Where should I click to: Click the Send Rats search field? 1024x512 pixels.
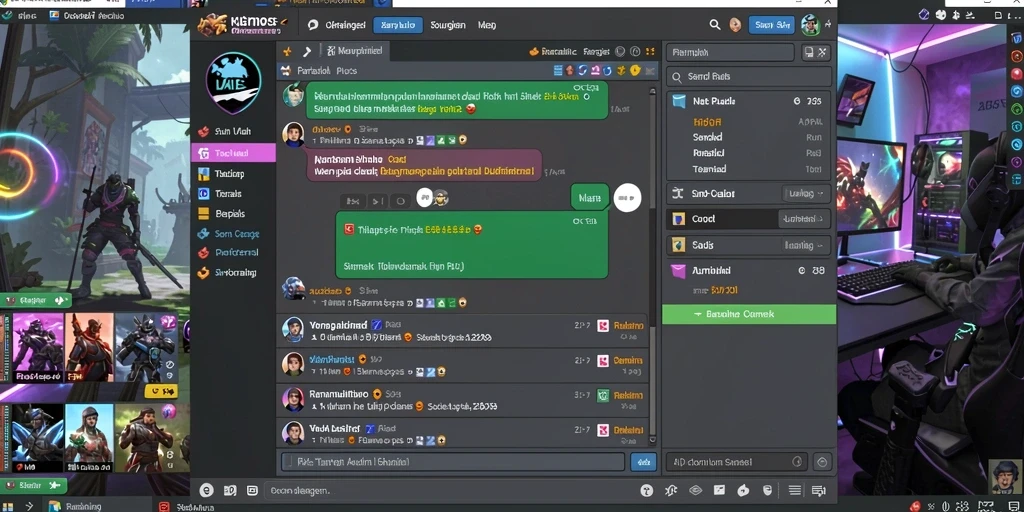coord(749,76)
